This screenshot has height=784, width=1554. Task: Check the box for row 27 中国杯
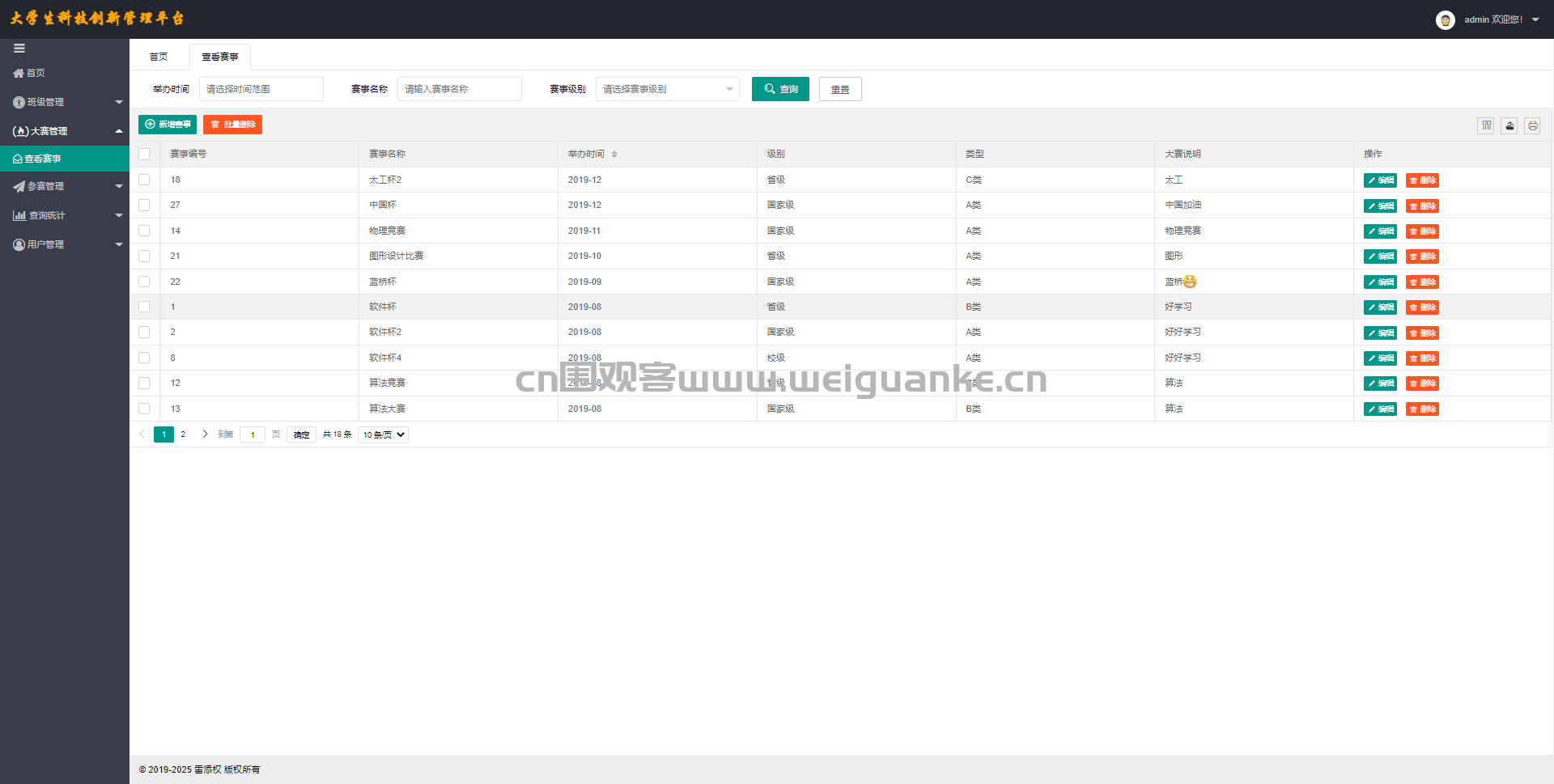(144, 205)
